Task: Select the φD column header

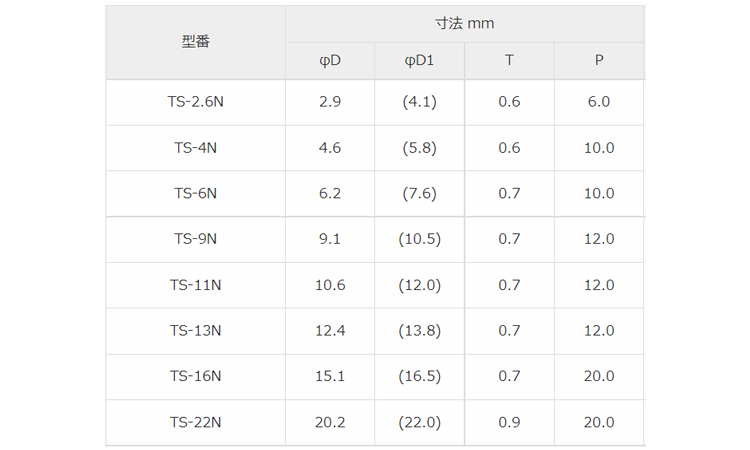Action: 330,60
